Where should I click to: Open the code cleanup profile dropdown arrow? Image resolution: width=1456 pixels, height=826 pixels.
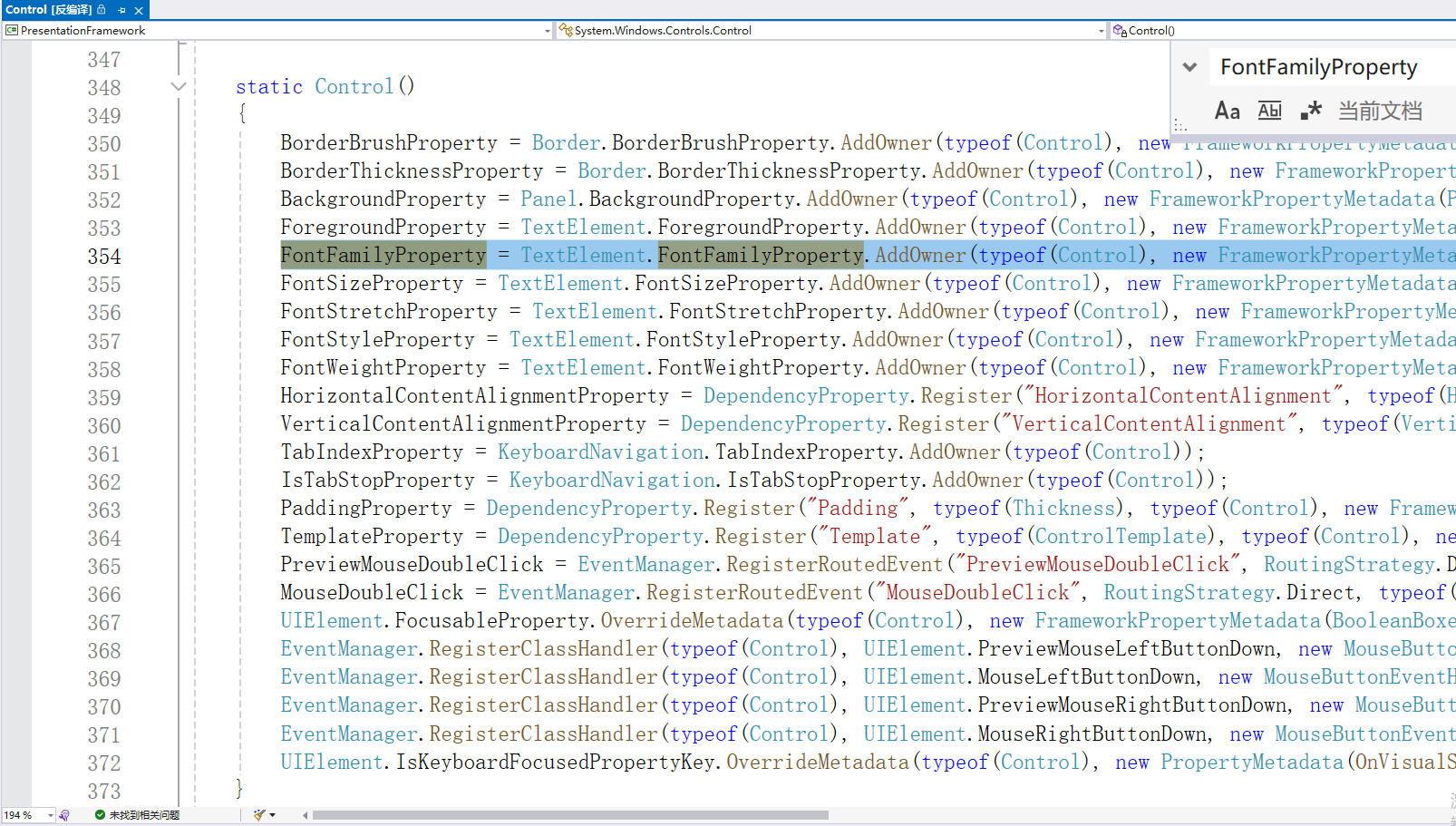tap(272, 815)
